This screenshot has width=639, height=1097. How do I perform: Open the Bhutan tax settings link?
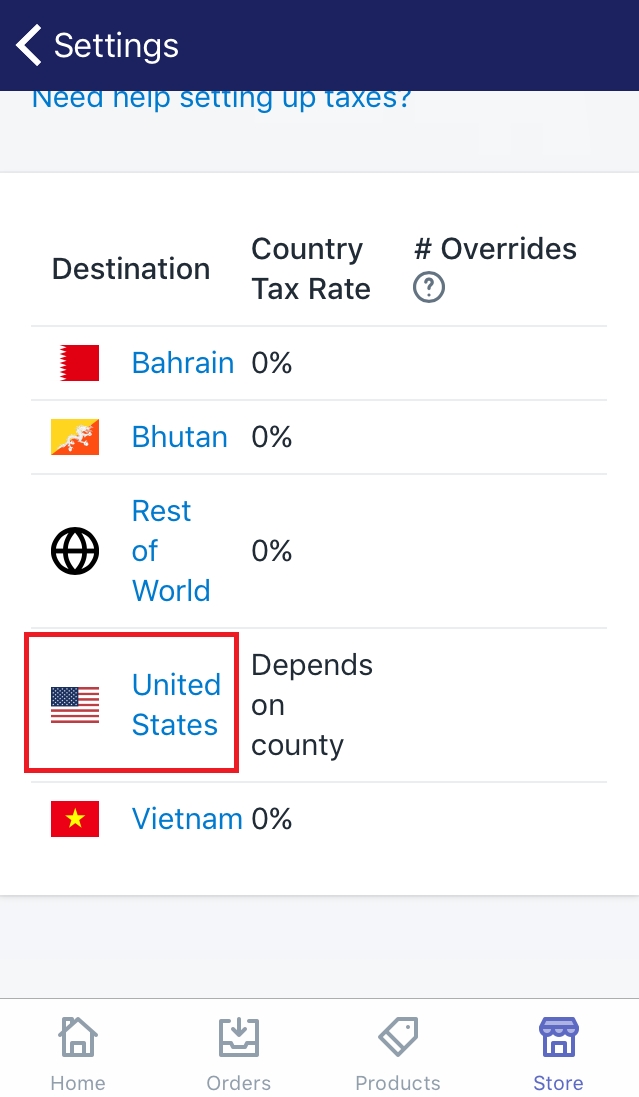pos(180,437)
